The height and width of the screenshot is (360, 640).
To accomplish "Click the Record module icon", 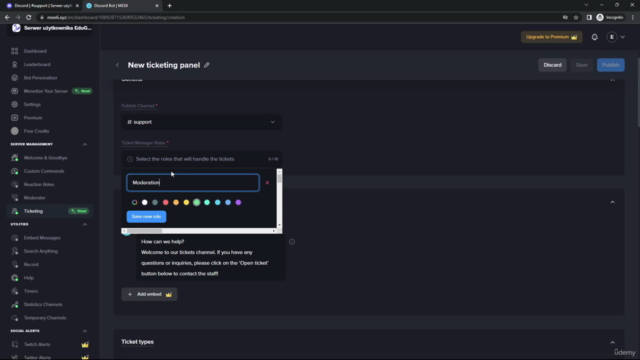I will 15,264.
